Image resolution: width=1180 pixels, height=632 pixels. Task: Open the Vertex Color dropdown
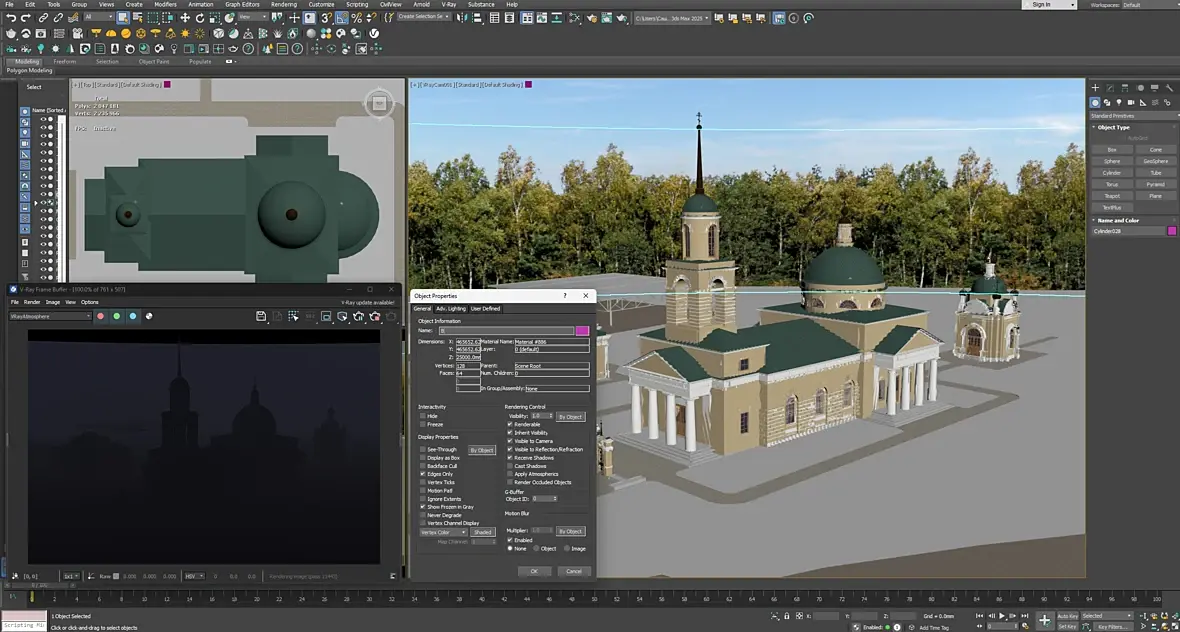(x=442, y=532)
